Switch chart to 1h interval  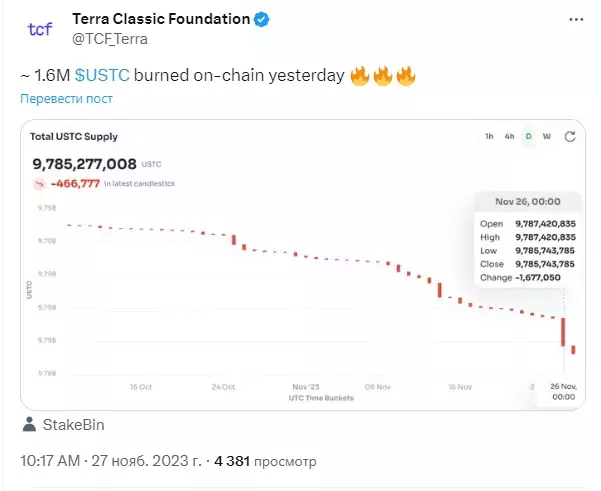point(489,136)
